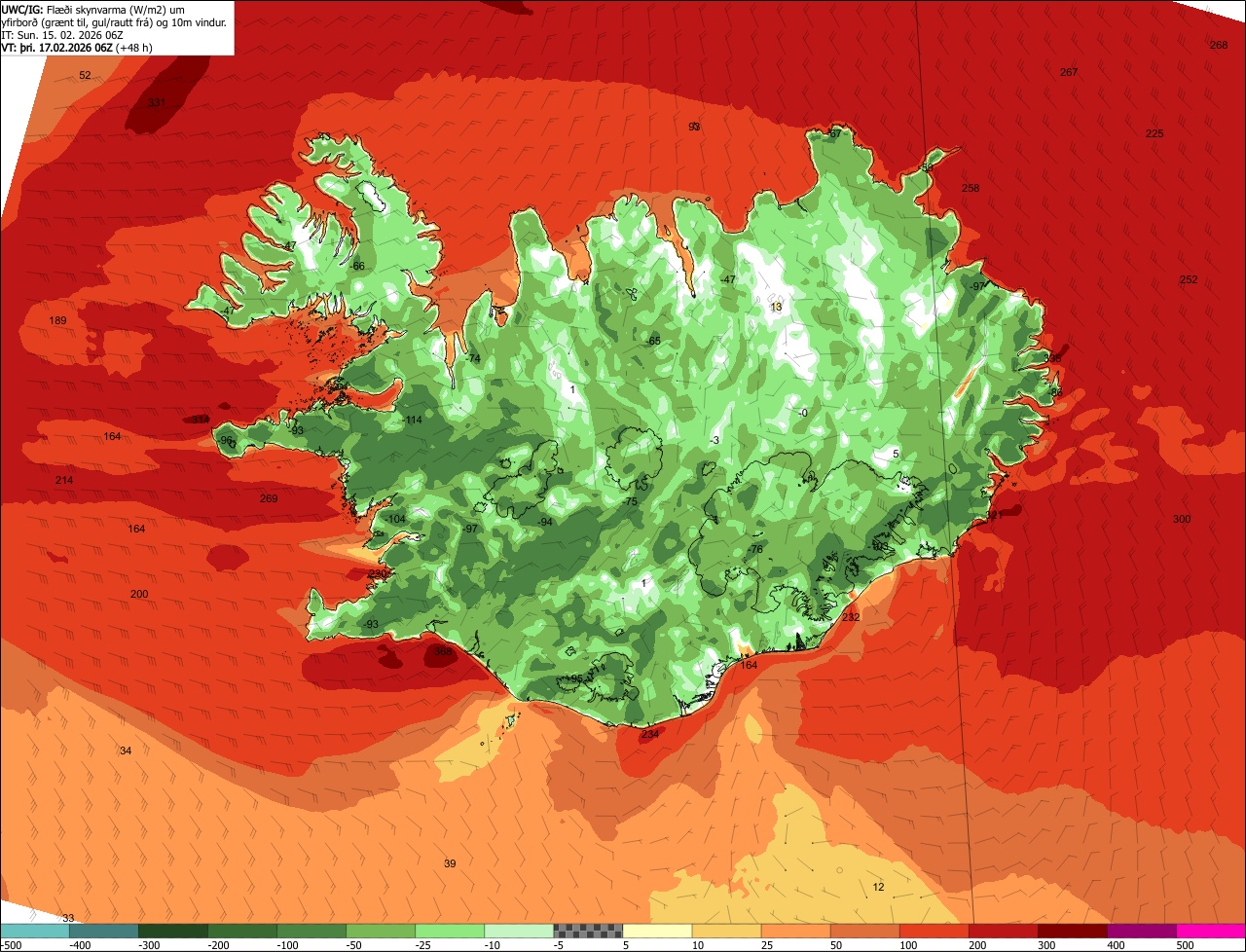Click the 'IT: Sun. 15. 02. 2026 06Z' line
This screenshot has height=952, width=1246.
click(x=62, y=34)
